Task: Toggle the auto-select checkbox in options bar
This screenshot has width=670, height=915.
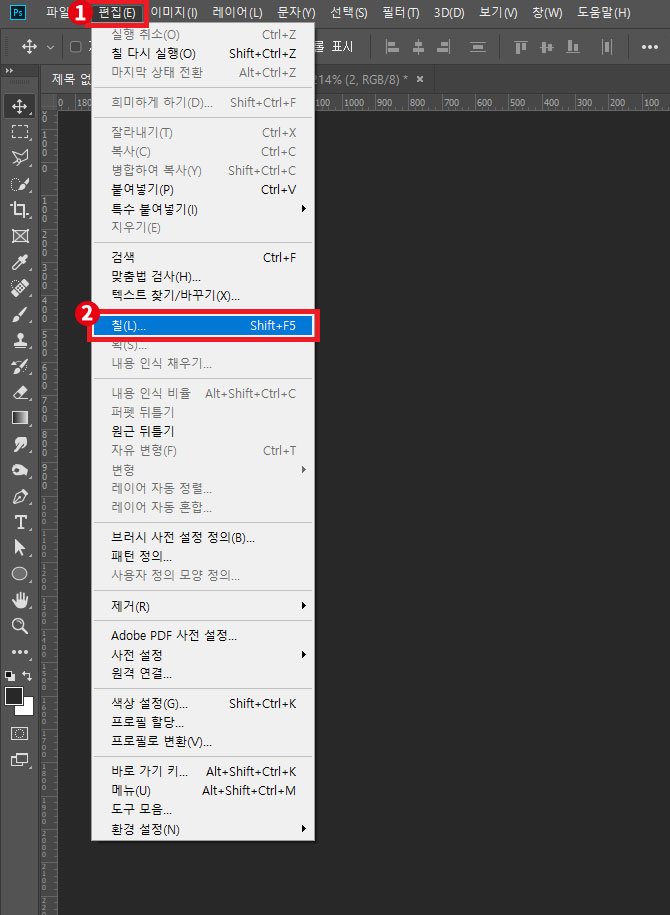Action: point(76,47)
